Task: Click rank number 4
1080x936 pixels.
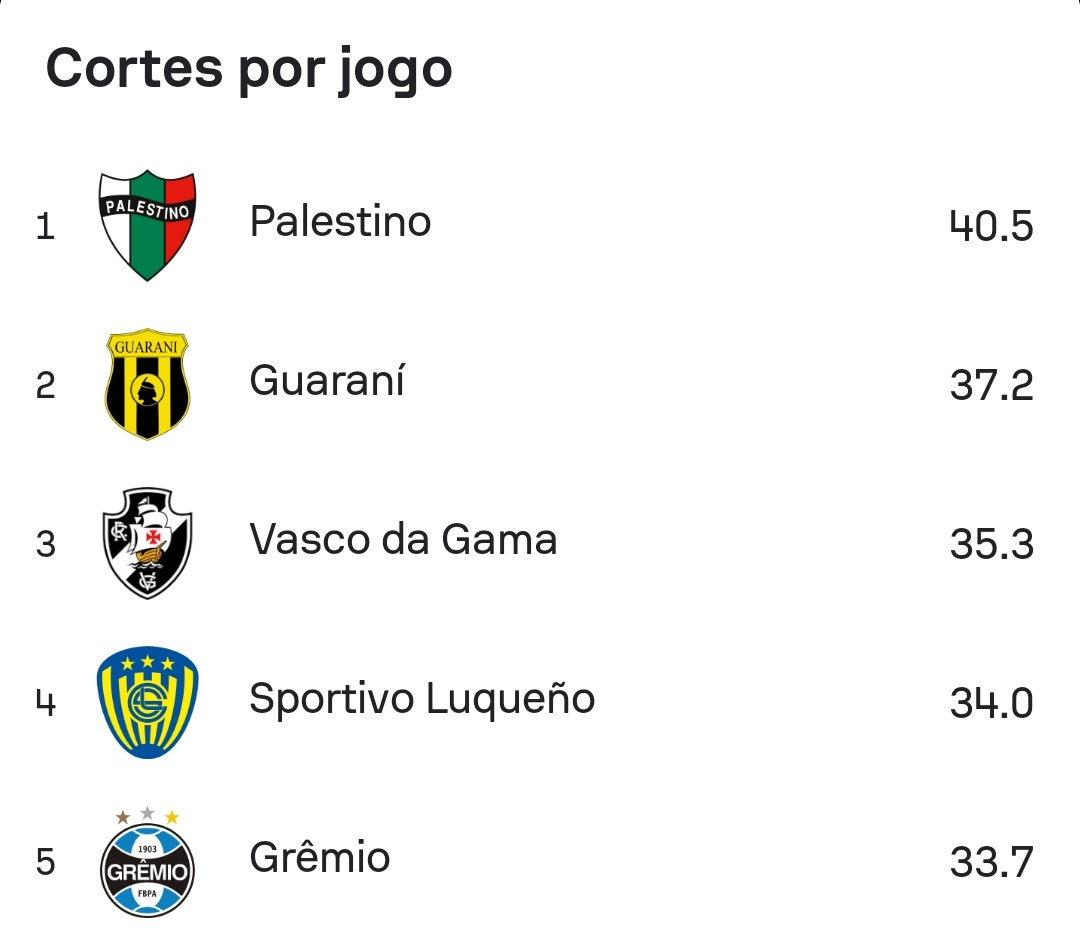Action: (x=45, y=703)
